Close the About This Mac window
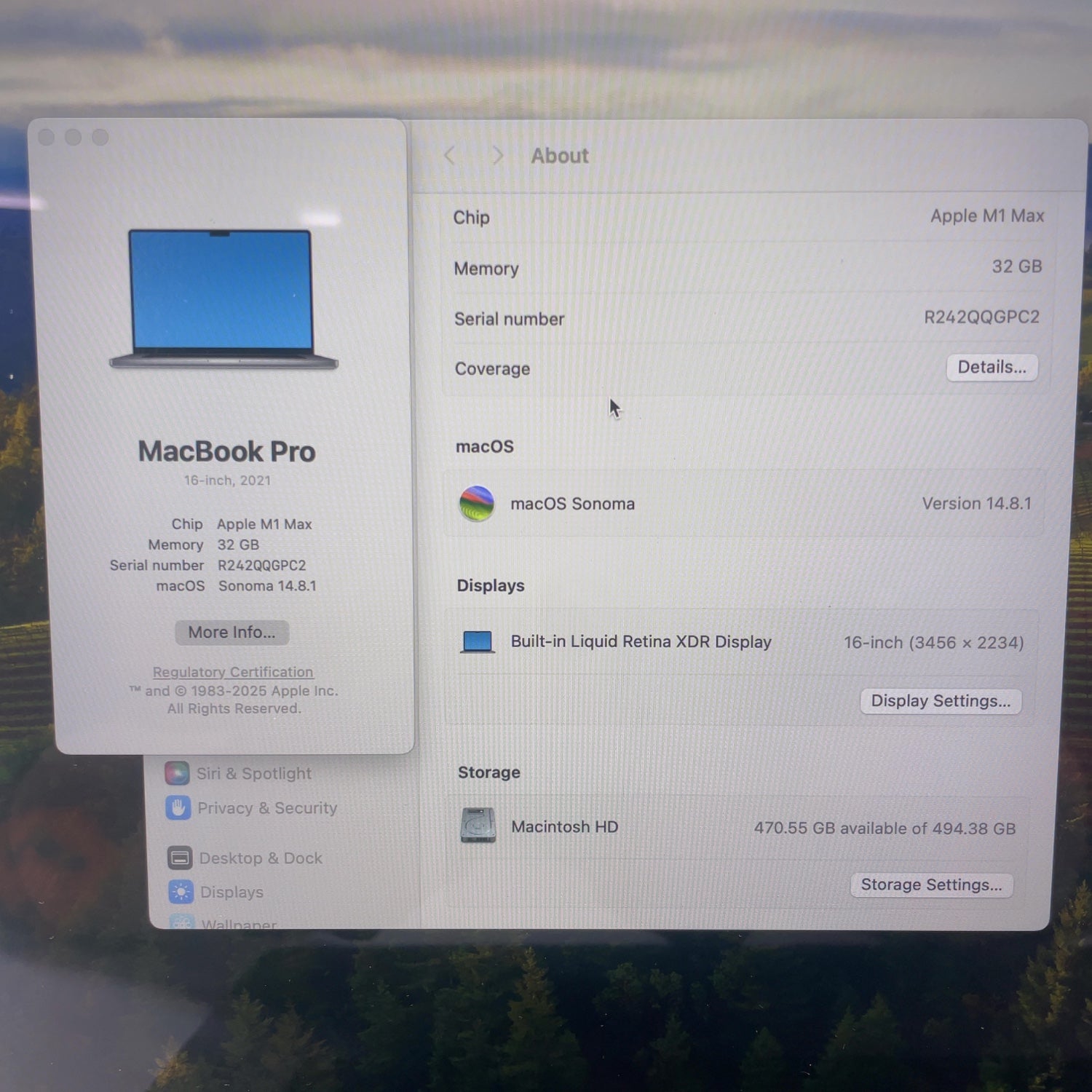The width and height of the screenshot is (1092, 1092). pyautogui.click(x=47, y=138)
